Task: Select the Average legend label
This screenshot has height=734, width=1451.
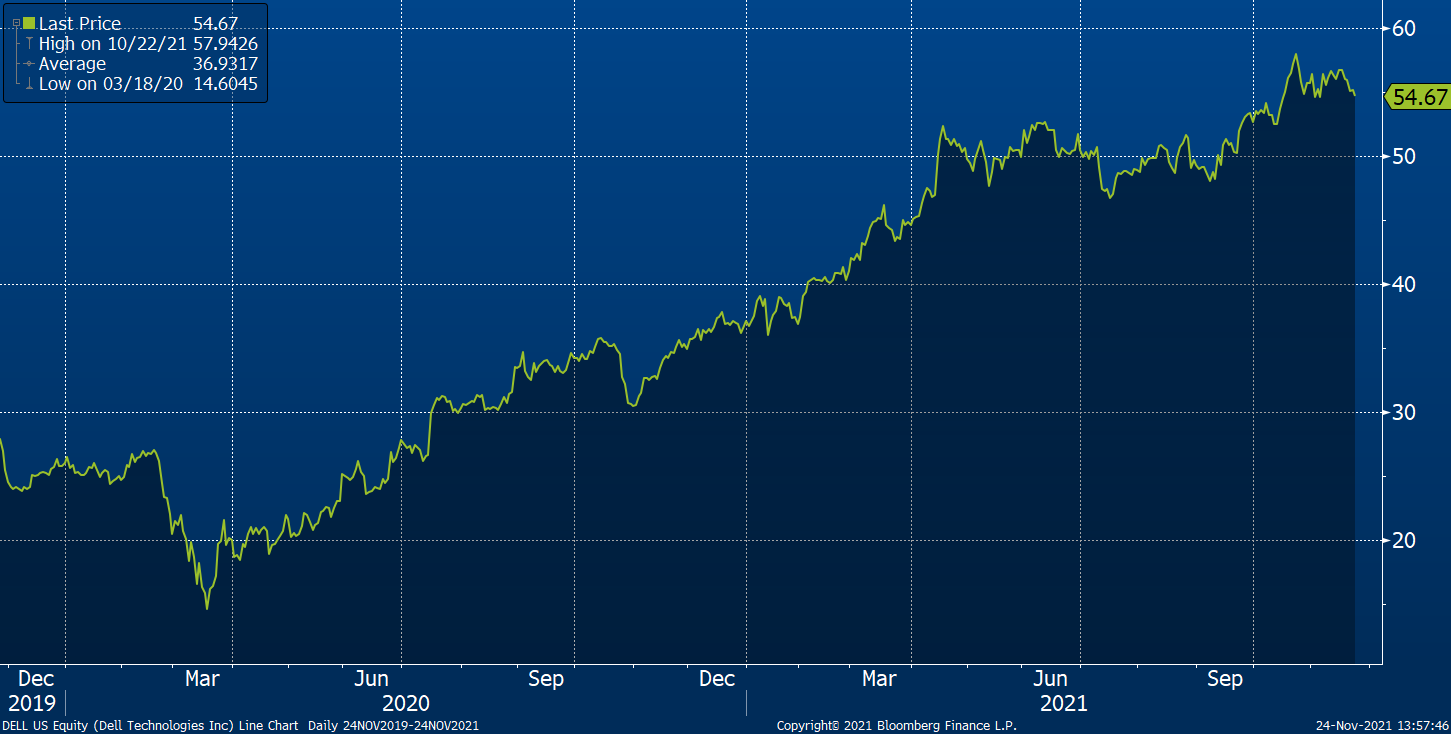Action: pos(72,64)
